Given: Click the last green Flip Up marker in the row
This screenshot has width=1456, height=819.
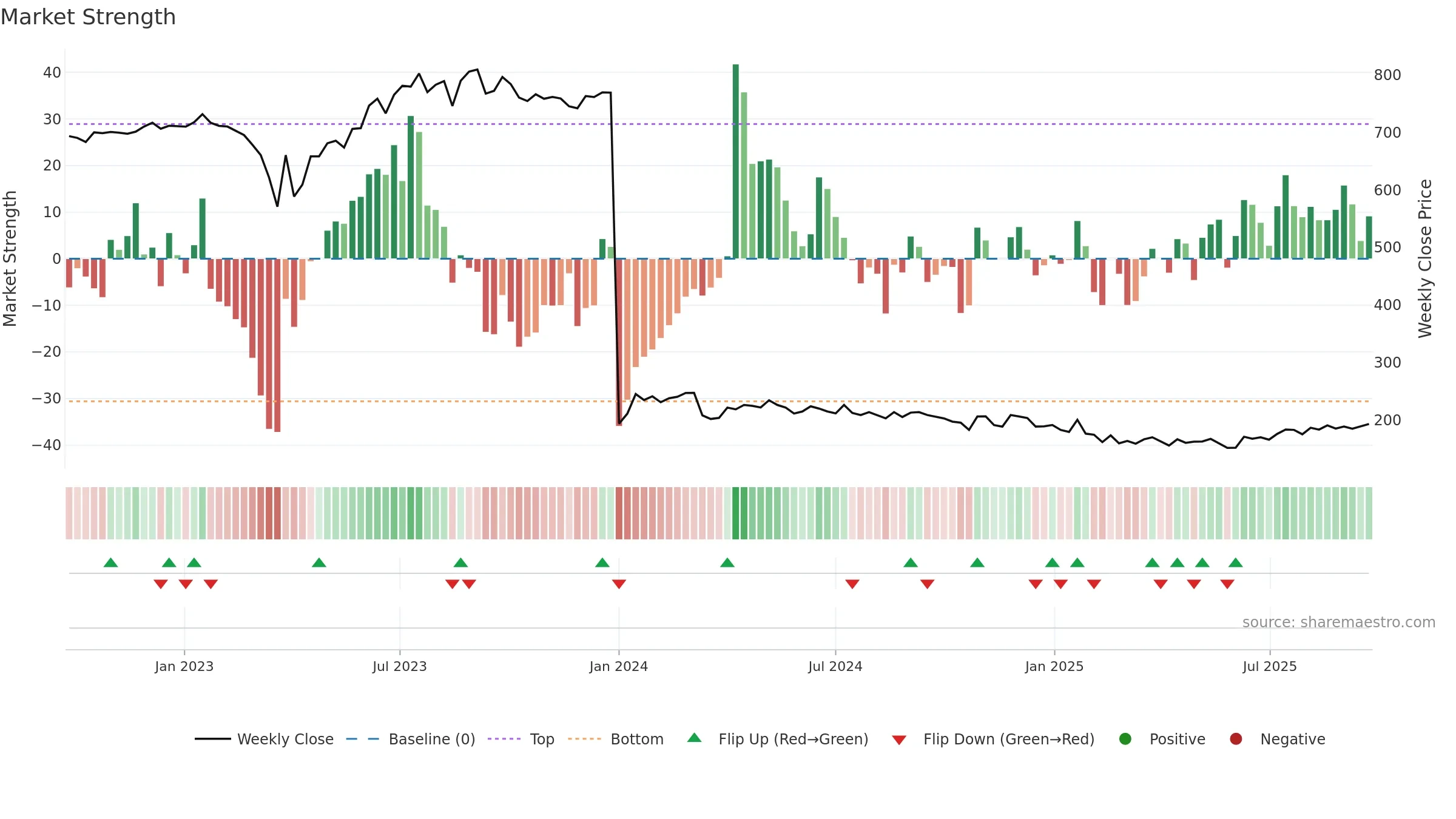Looking at the screenshot, I should (x=1236, y=562).
